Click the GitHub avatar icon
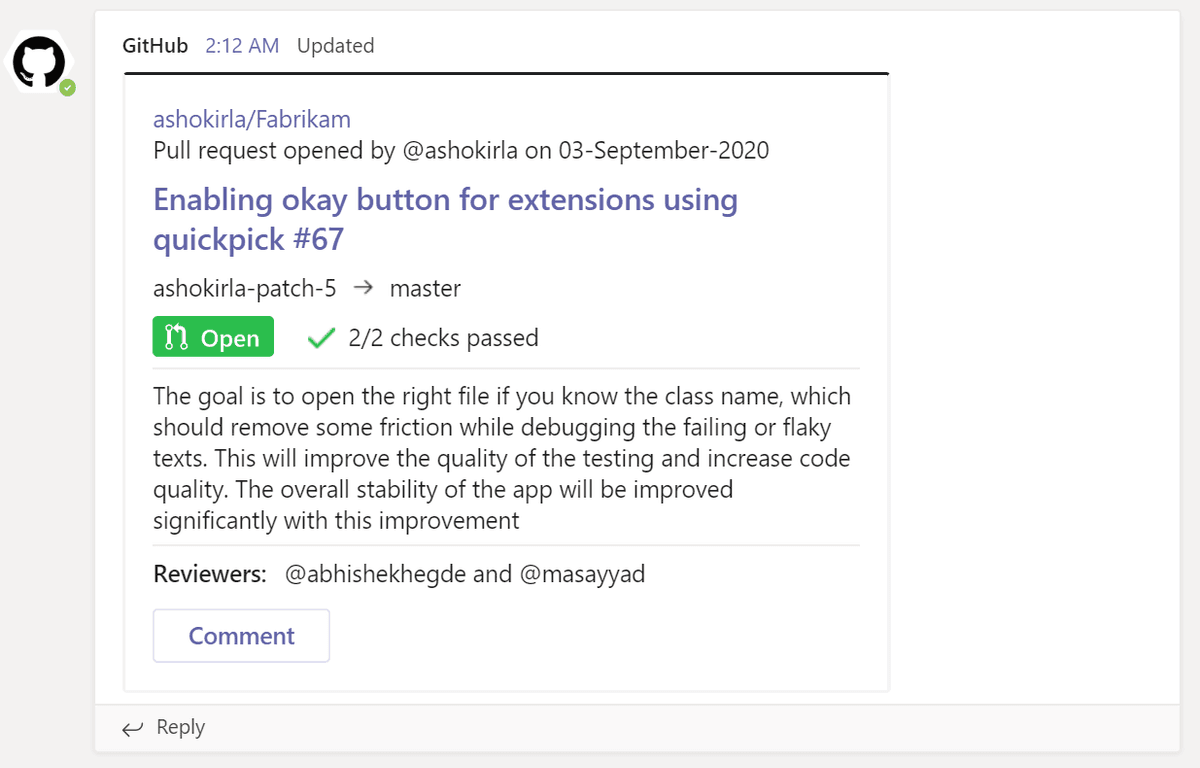This screenshot has width=1200, height=768. [39, 61]
